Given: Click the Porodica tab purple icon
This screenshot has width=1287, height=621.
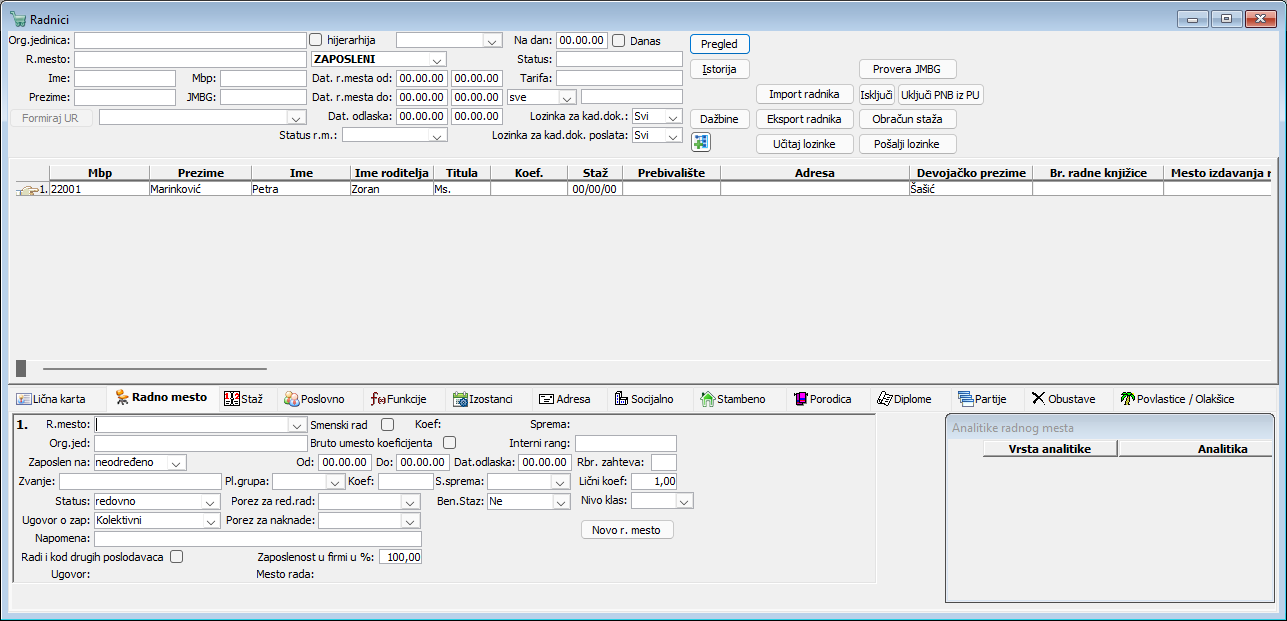Looking at the screenshot, I should [800, 399].
